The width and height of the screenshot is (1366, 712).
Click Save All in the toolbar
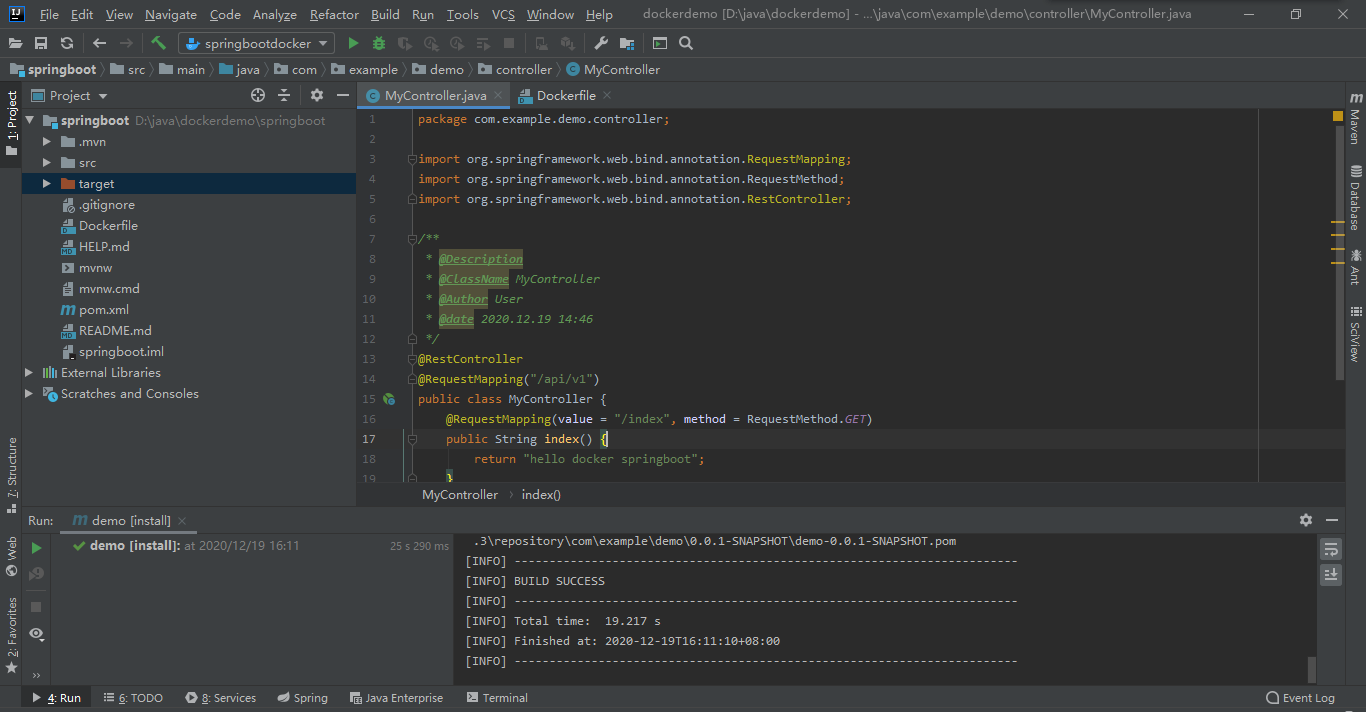point(41,43)
